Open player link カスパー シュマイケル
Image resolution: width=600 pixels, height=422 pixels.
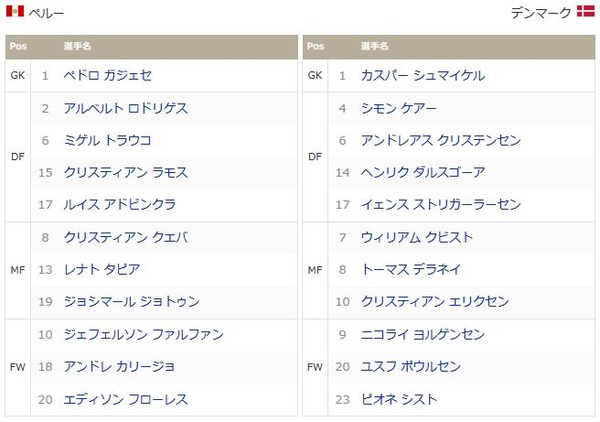click(423, 75)
